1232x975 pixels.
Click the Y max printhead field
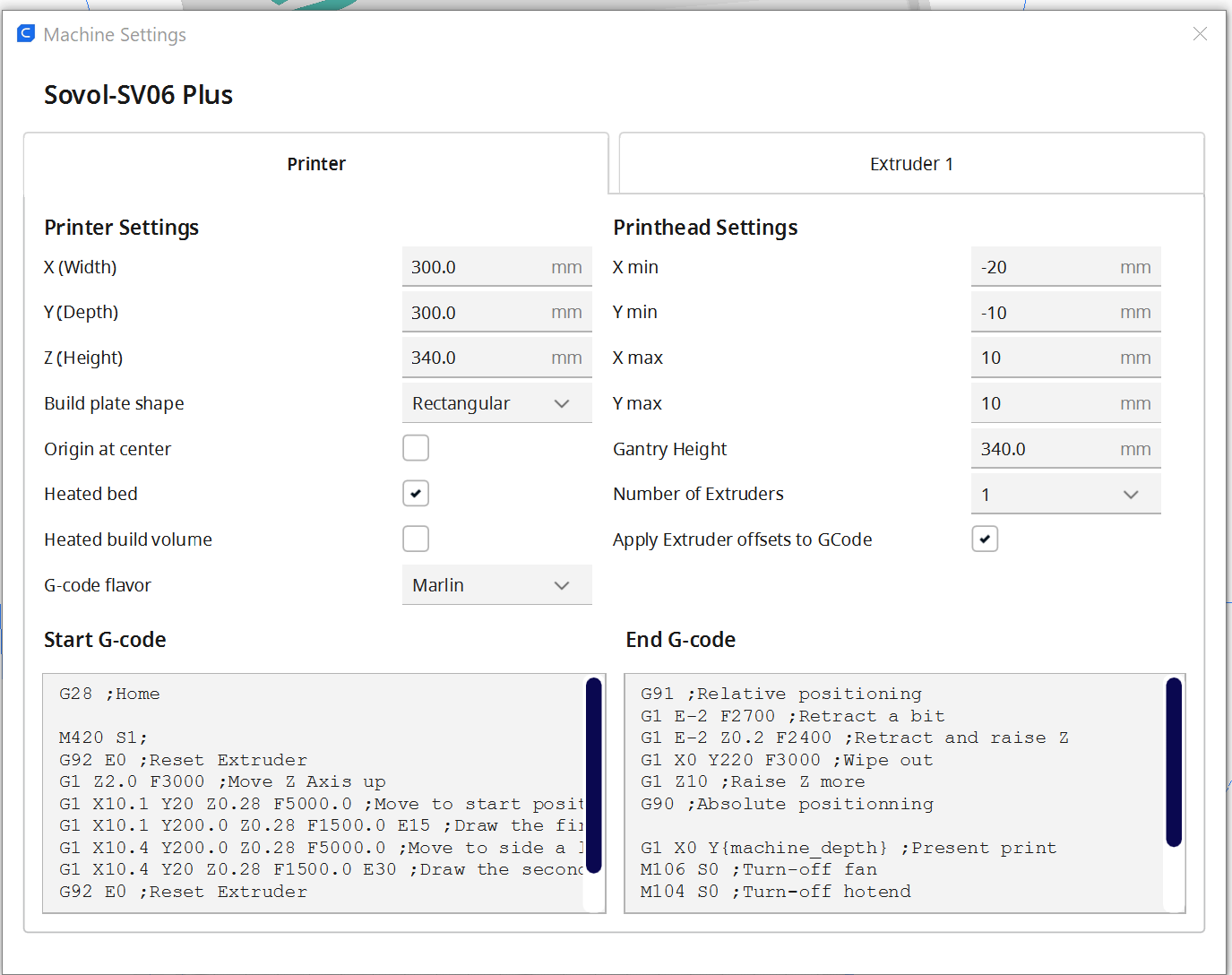pos(1044,403)
